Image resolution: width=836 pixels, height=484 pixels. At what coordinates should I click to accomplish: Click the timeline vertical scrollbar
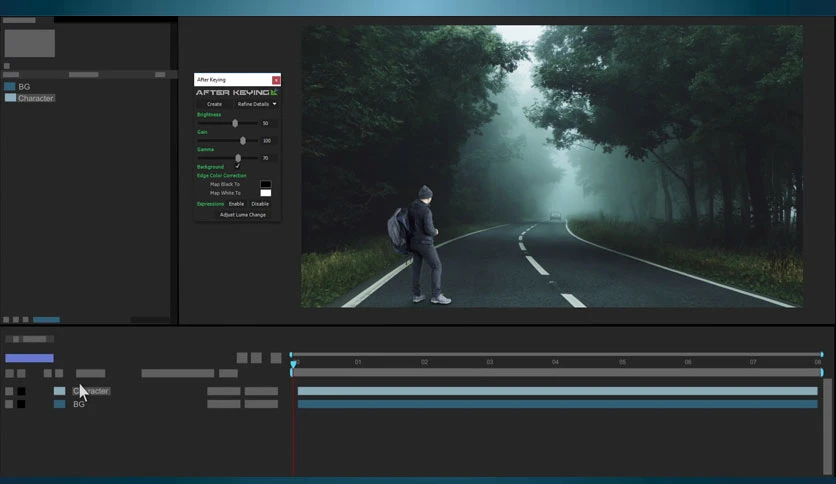pyautogui.click(x=827, y=426)
